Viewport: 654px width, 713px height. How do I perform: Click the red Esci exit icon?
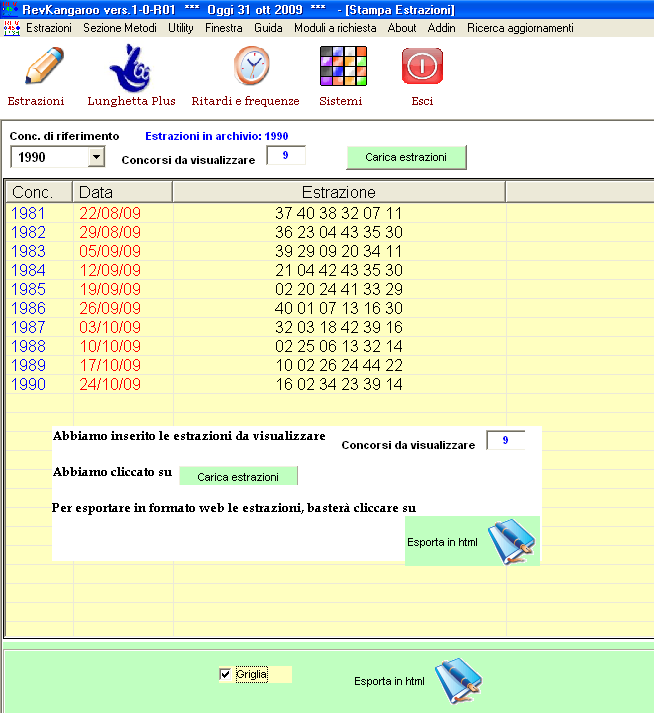[x=422, y=68]
